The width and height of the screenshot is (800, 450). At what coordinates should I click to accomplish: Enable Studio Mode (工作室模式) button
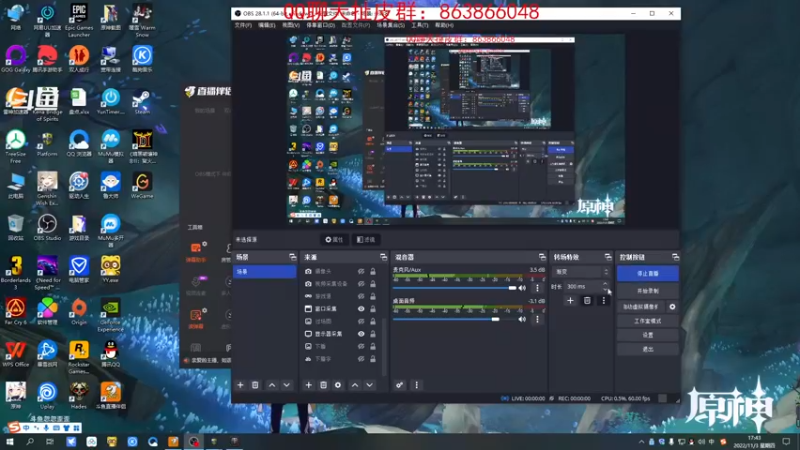click(647, 321)
